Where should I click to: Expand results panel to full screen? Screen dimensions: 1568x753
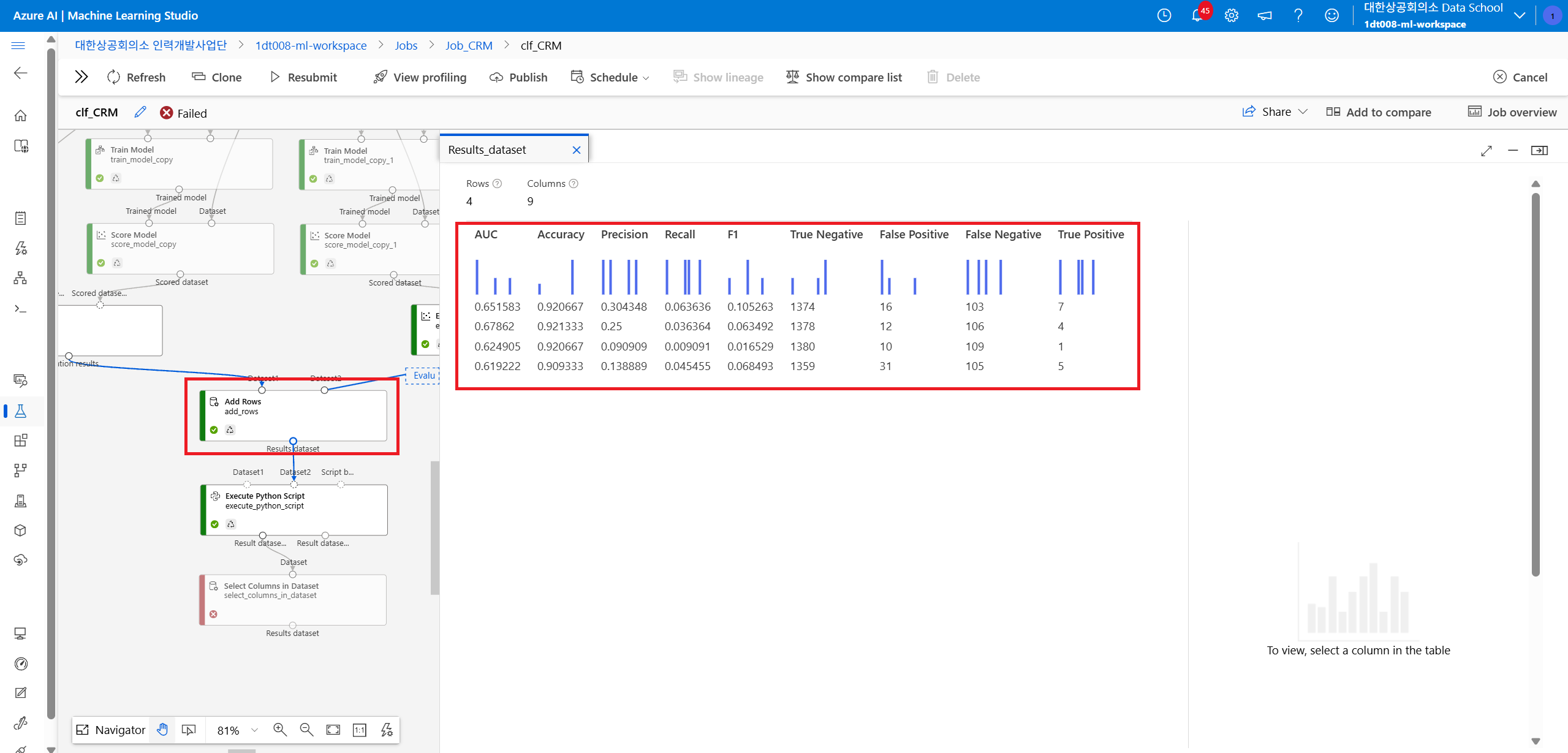pyautogui.click(x=1487, y=150)
